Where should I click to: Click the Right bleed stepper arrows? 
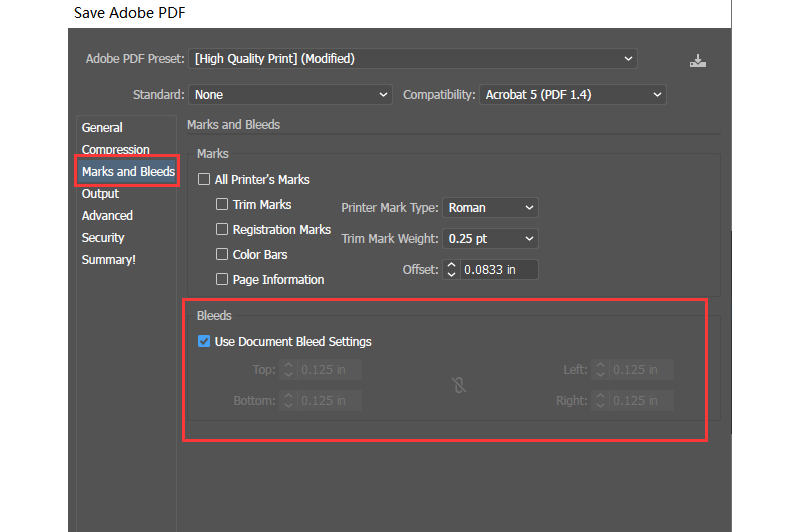tap(600, 400)
